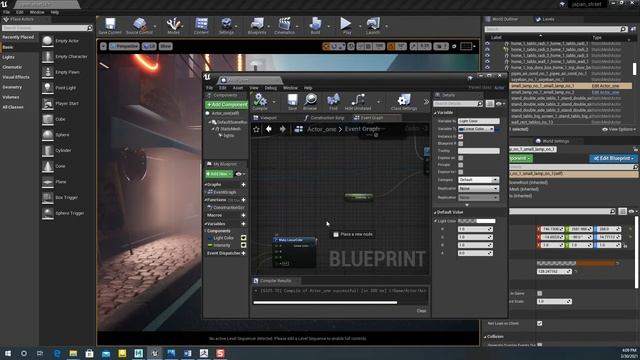Open Compile options dropdown arrow
Screen dimensions: 640x360
[x=274, y=102]
